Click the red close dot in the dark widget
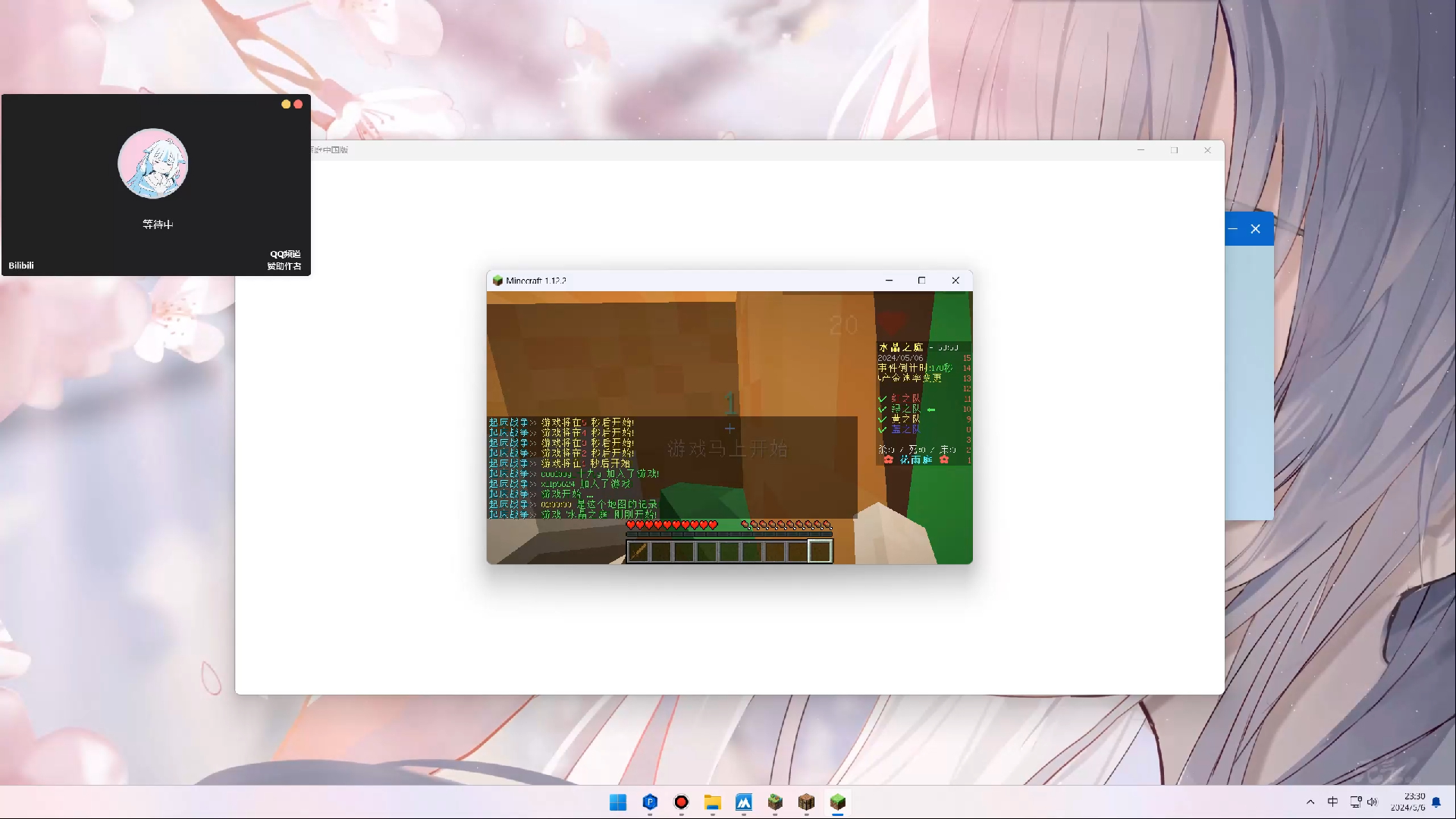1456x819 pixels. (x=298, y=105)
